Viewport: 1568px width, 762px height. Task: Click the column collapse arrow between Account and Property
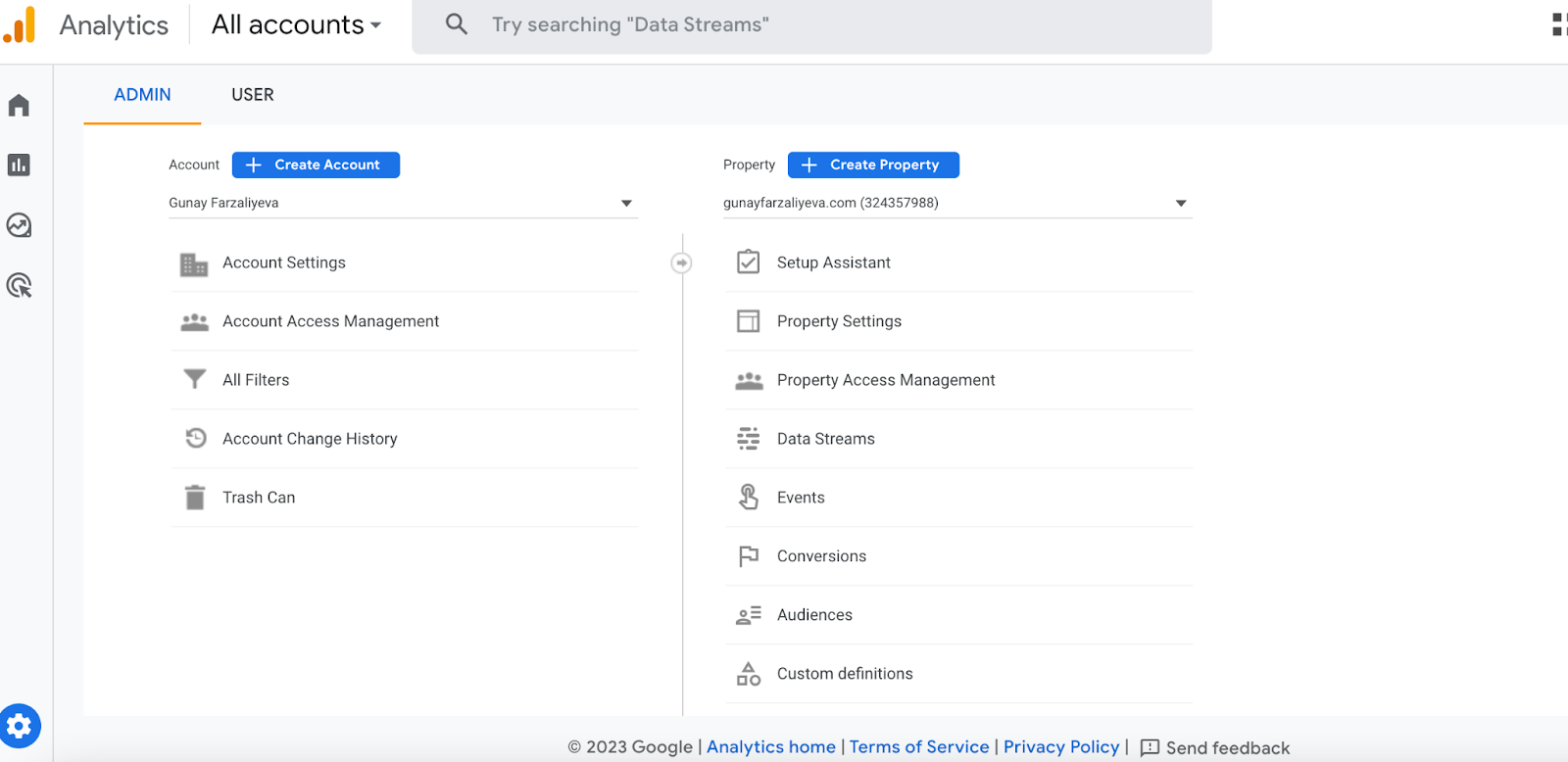[681, 262]
